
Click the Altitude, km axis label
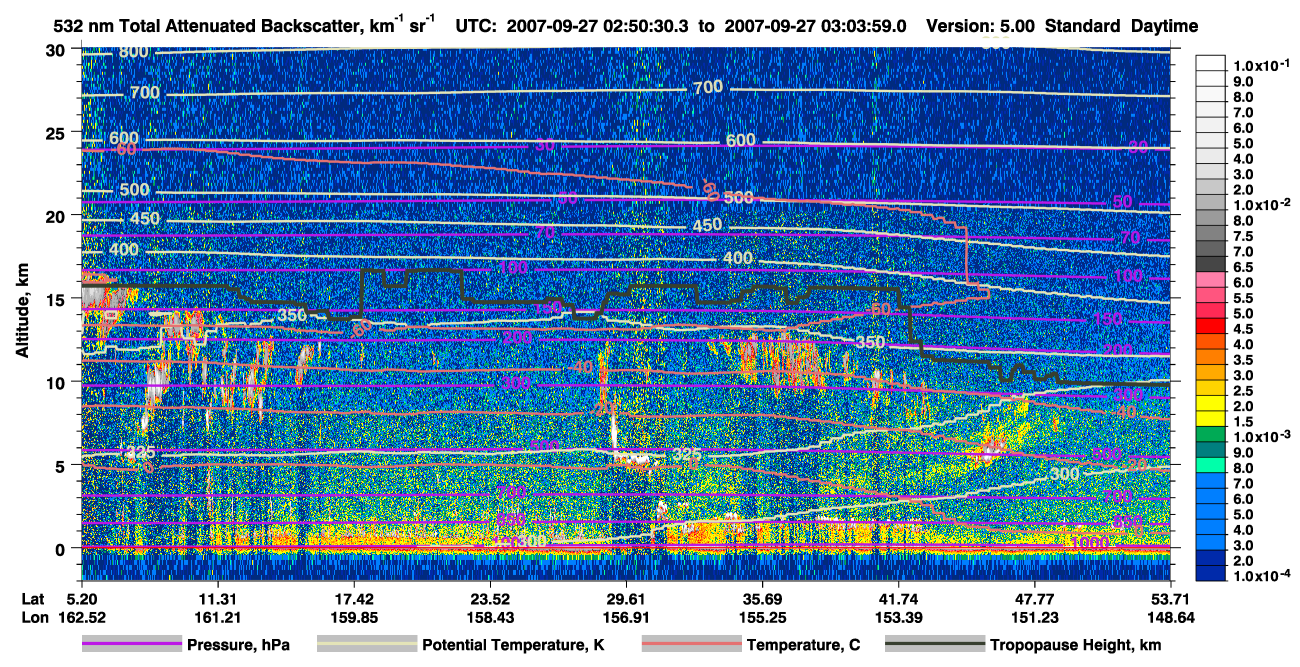pos(22,313)
